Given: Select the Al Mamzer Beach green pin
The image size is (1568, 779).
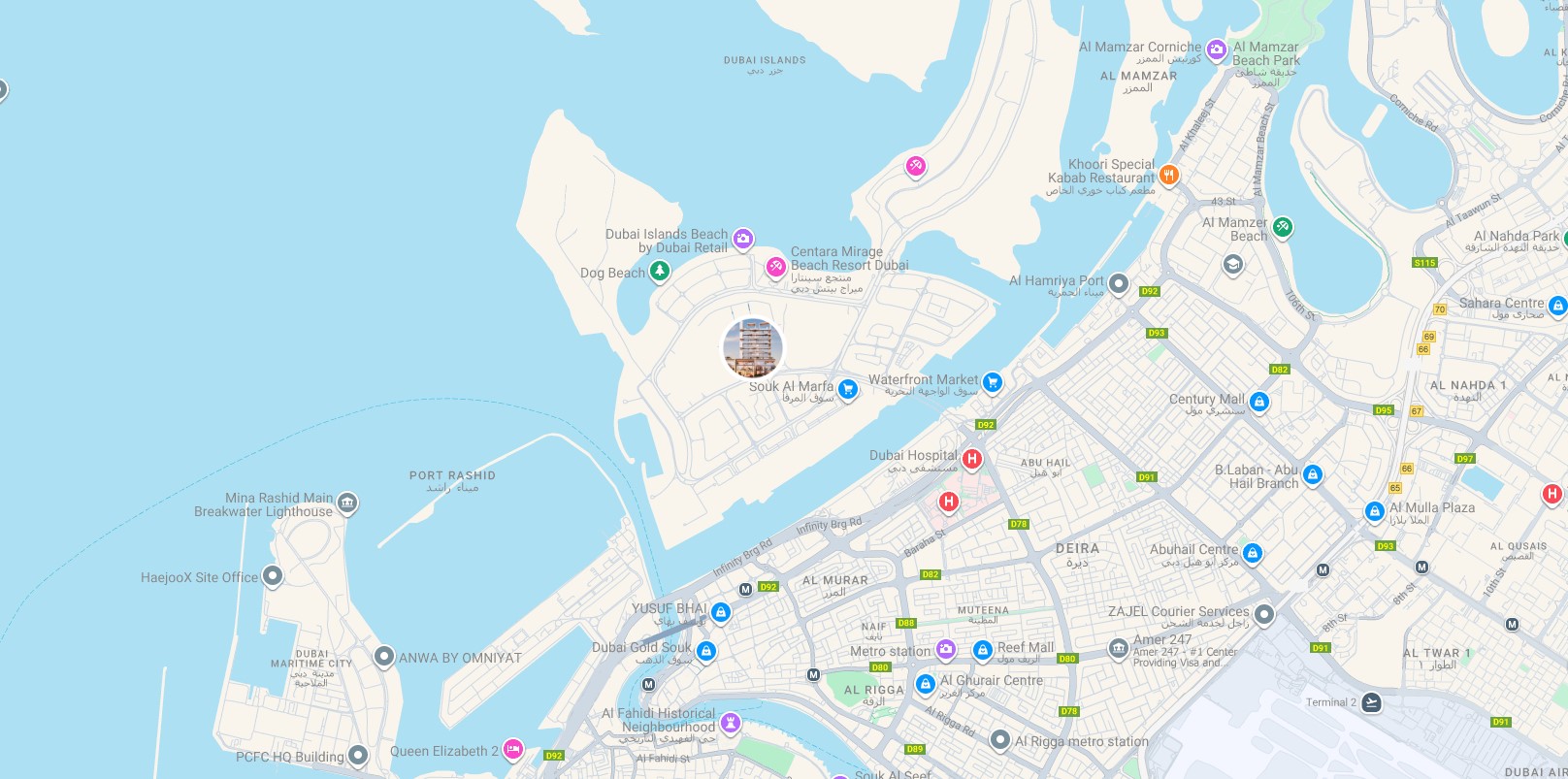Looking at the screenshot, I should point(1283,227).
